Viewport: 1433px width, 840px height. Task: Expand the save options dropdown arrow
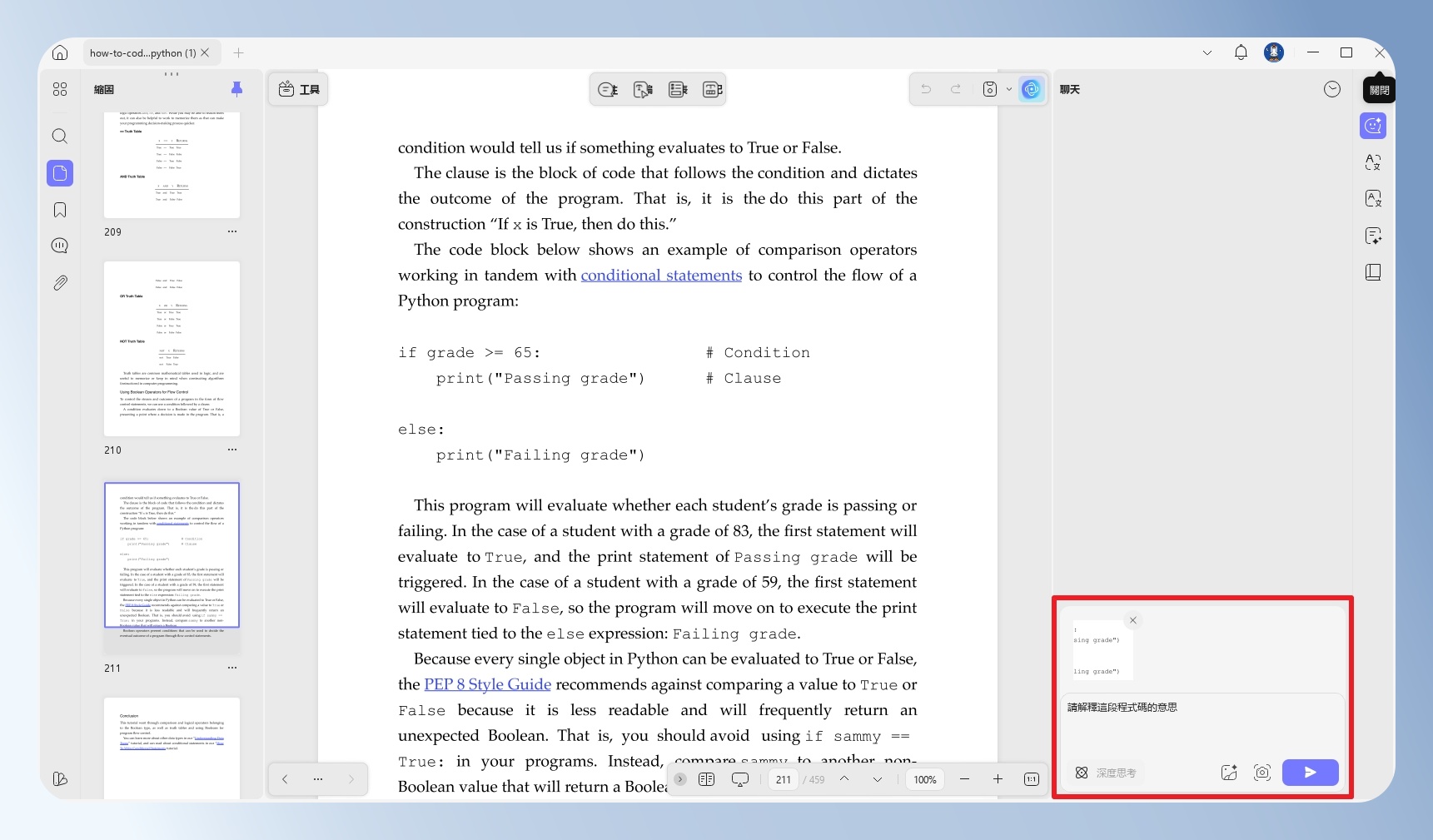1009,89
